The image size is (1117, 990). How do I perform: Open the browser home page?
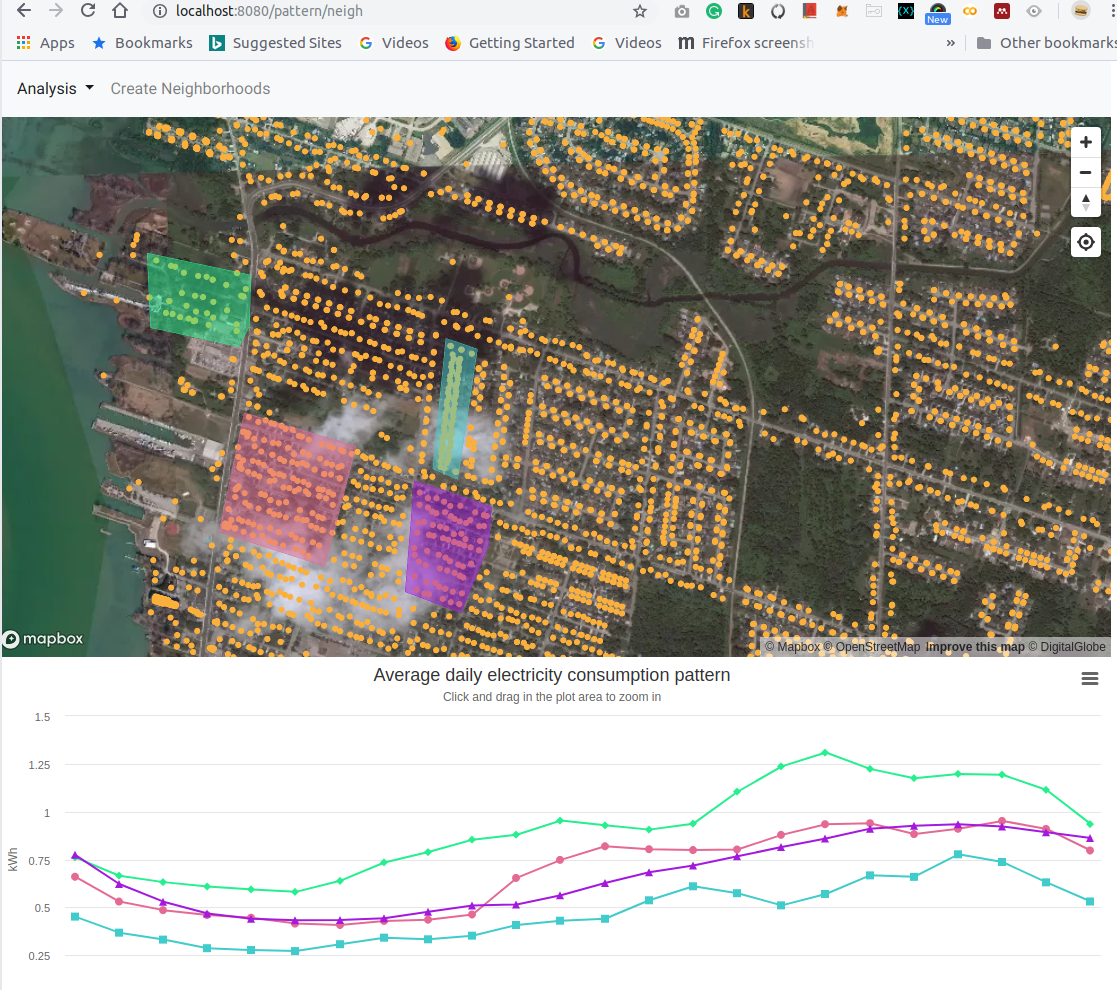click(x=120, y=11)
